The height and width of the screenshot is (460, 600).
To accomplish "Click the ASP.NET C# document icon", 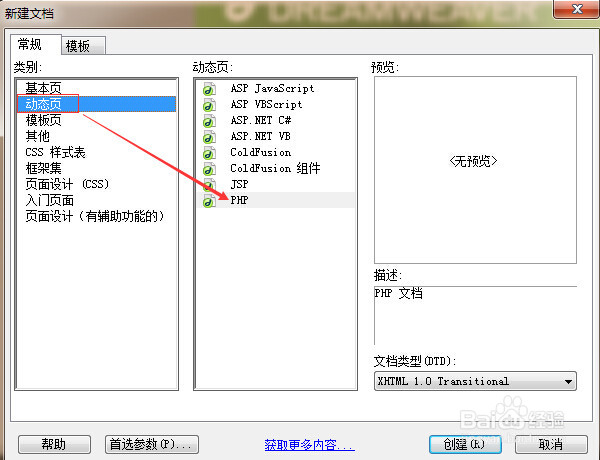I will (x=209, y=121).
